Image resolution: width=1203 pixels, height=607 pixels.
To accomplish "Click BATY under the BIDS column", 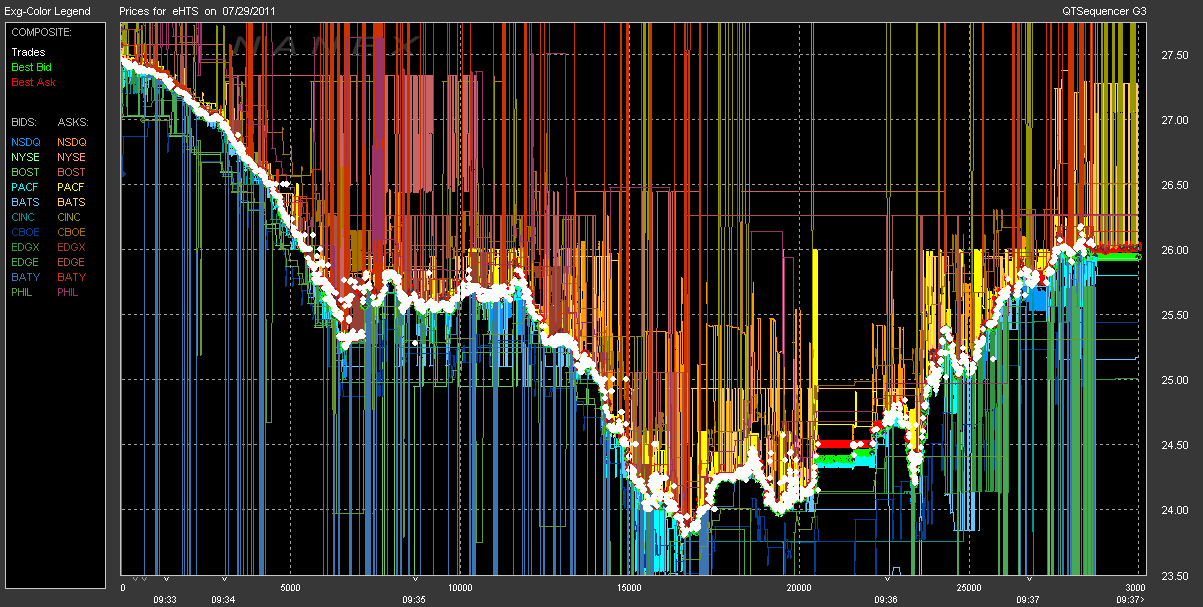I will (x=26, y=277).
